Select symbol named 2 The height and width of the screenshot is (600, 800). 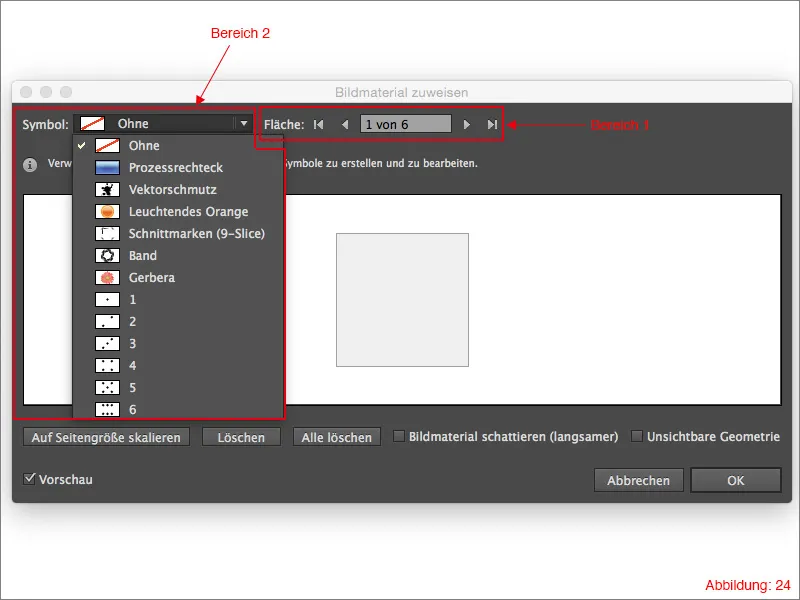coord(178,321)
